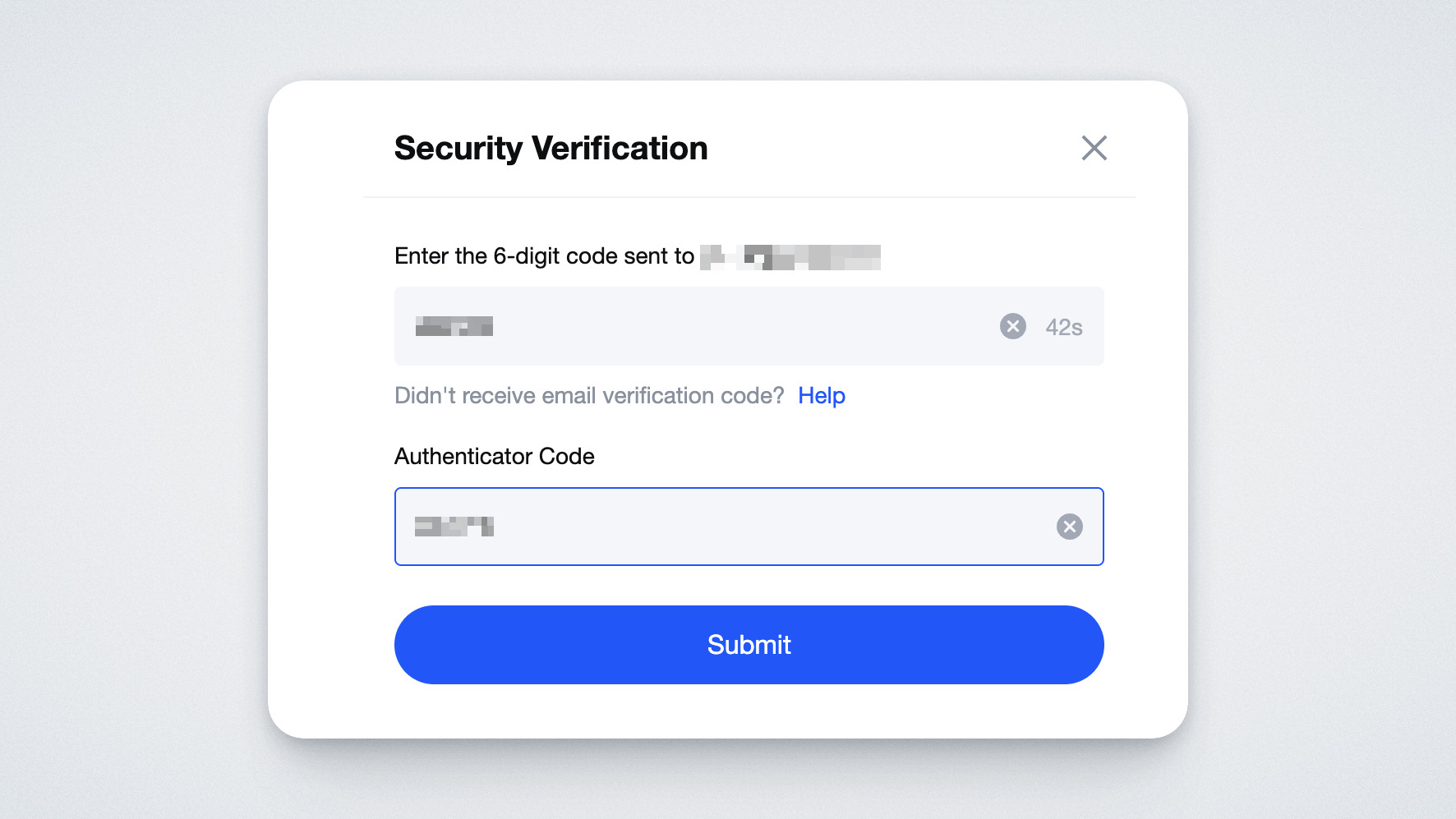
Task: Click the blurred digits in email code field
Action: click(454, 326)
